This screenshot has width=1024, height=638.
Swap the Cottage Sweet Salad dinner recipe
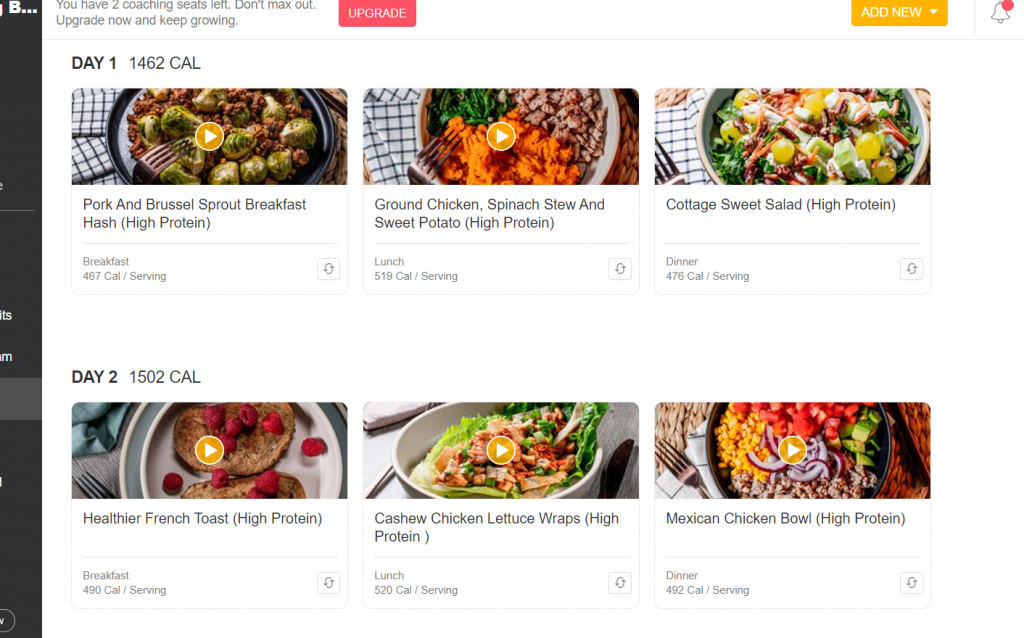pos(911,269)
